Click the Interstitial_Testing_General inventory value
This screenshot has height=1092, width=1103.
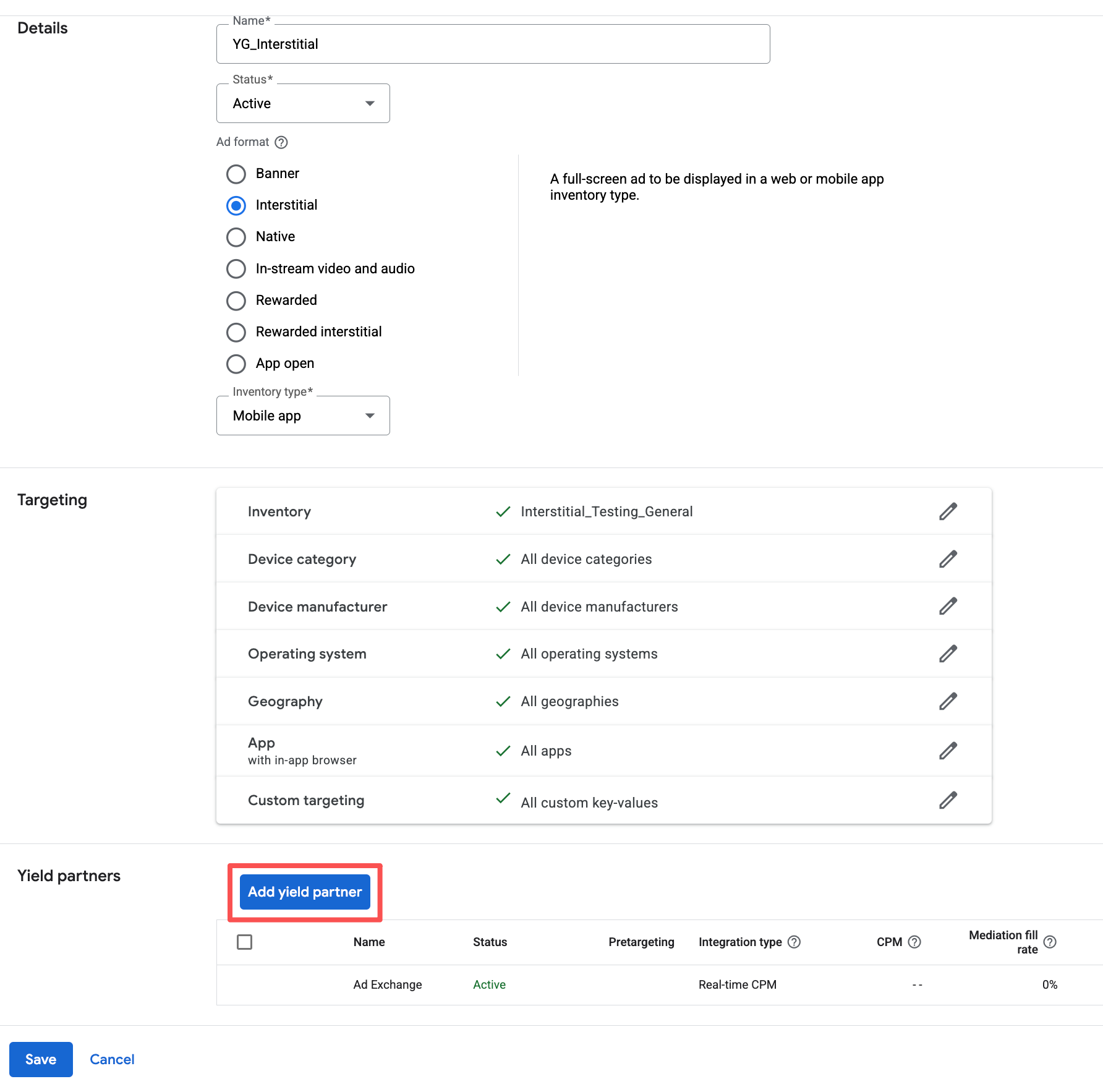(607, 511)
